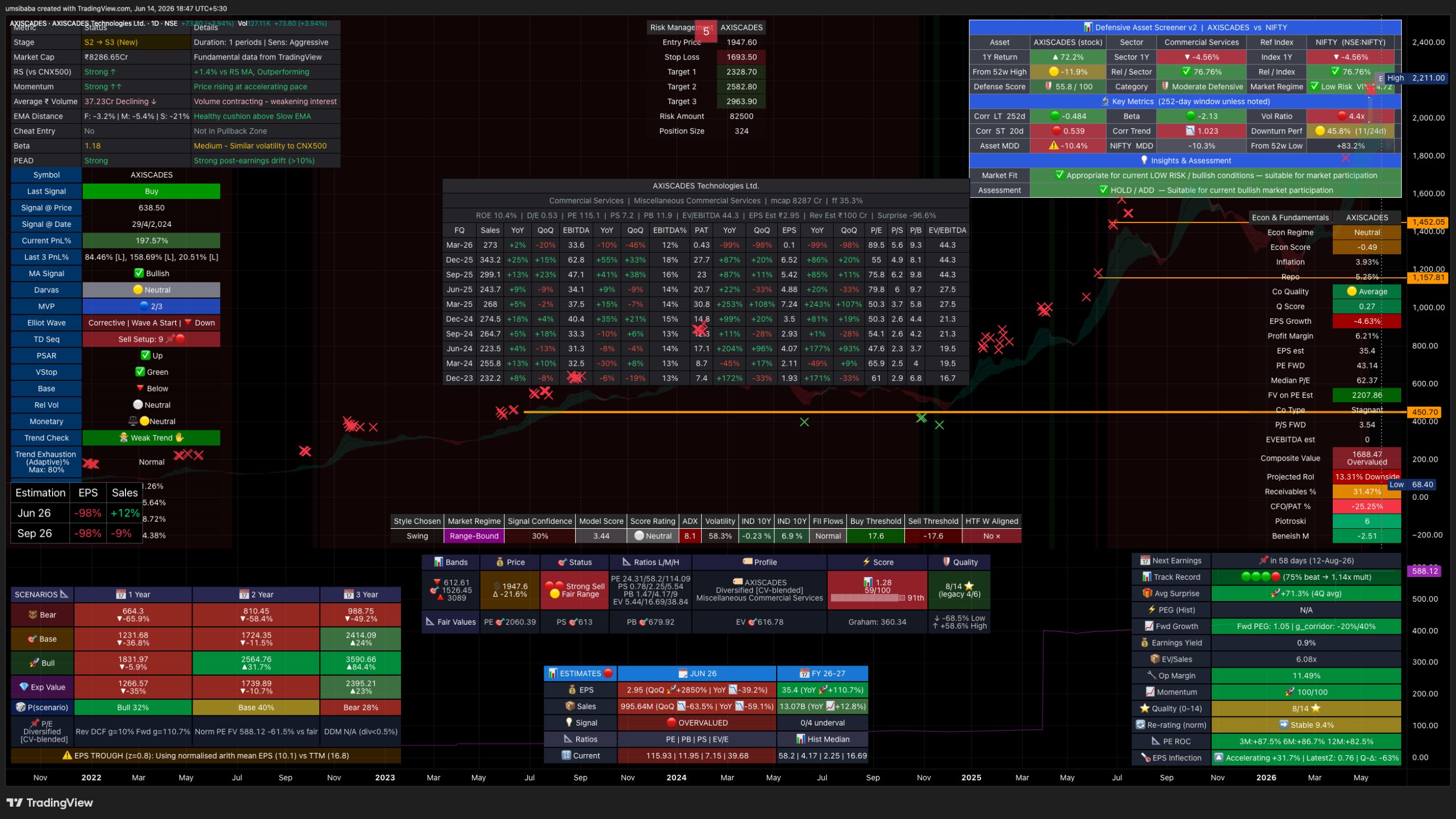The height and width of the screenshot is (819, 1456).
Task: Click the yellow circle beside Average Co Quality
Action: (1351, 292)
